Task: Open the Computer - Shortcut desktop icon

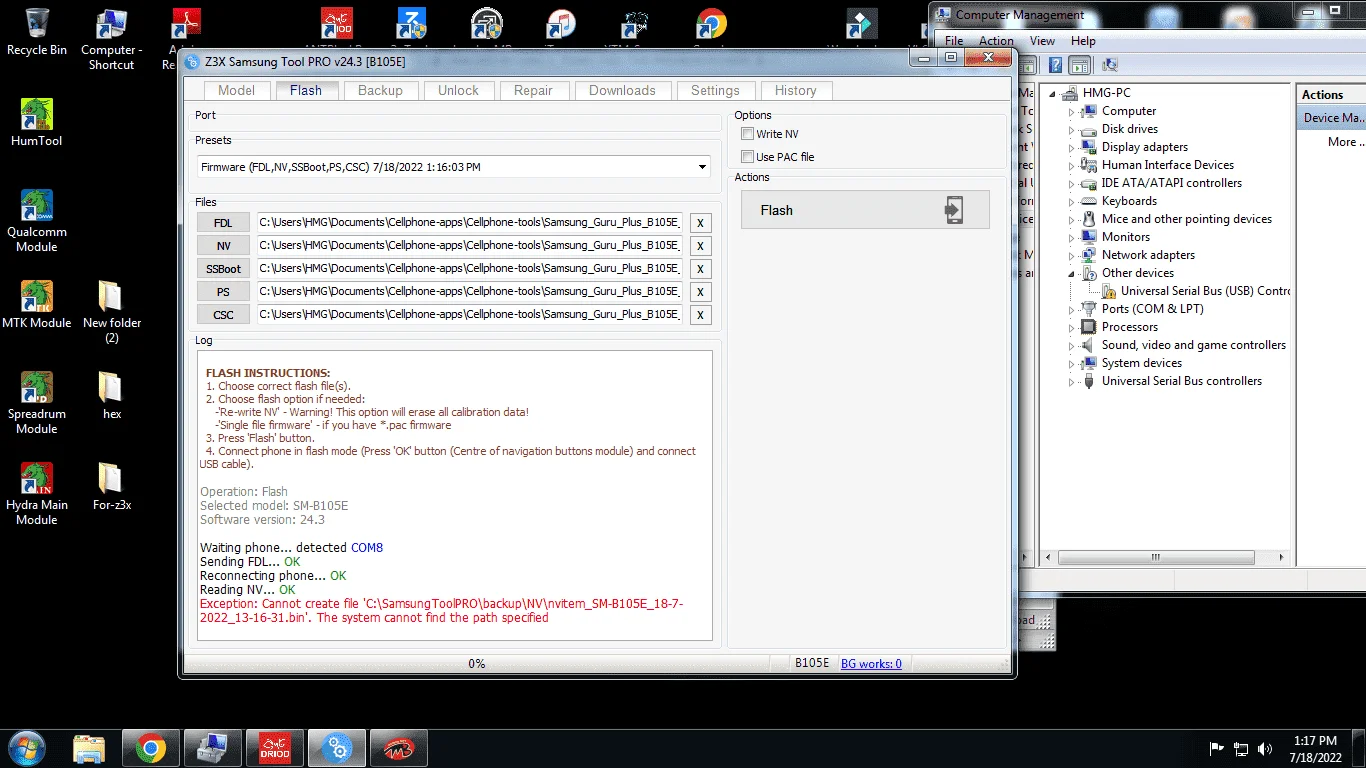Action: tap(111, 39)
